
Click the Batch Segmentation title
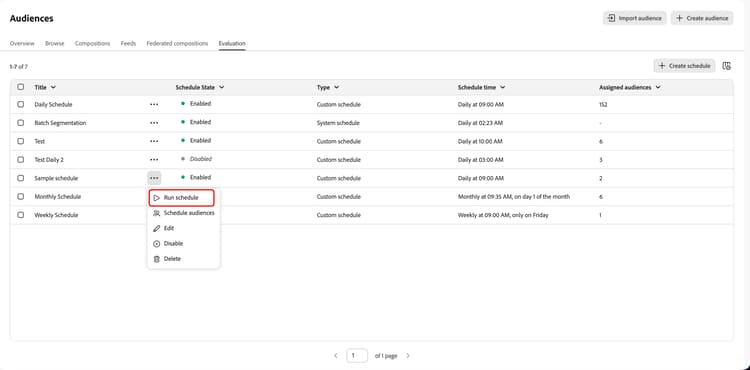[x=60, y=123]
